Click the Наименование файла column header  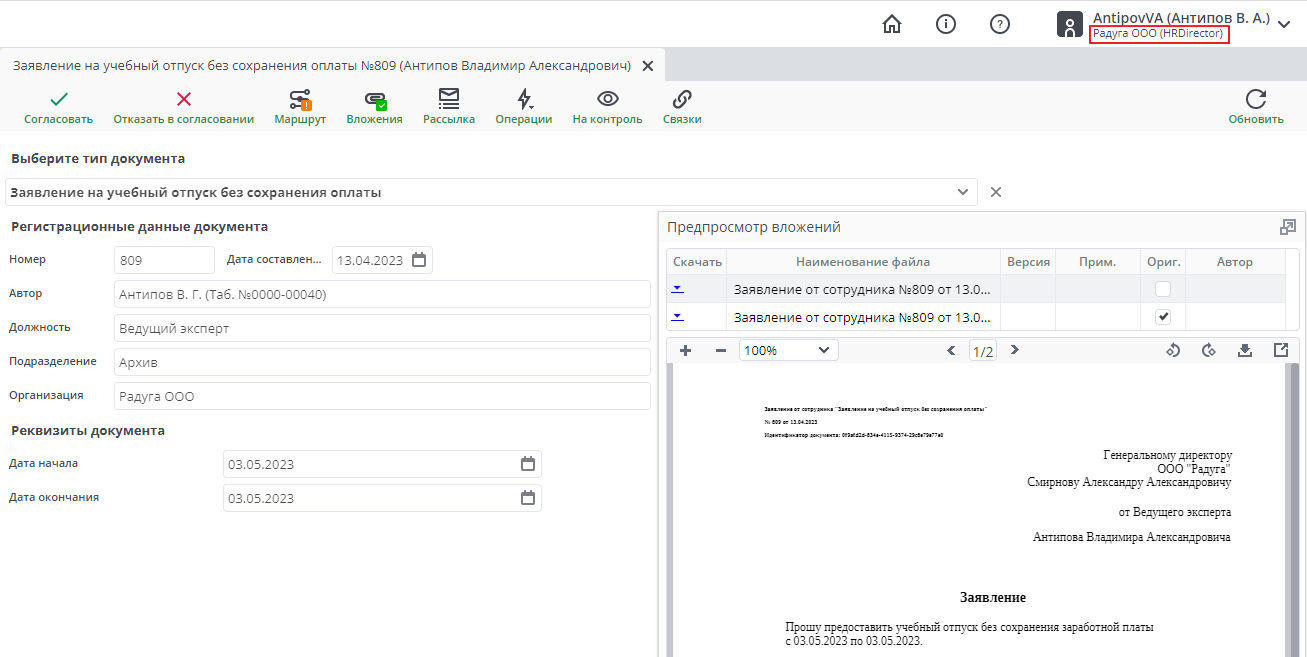(863, 262)
